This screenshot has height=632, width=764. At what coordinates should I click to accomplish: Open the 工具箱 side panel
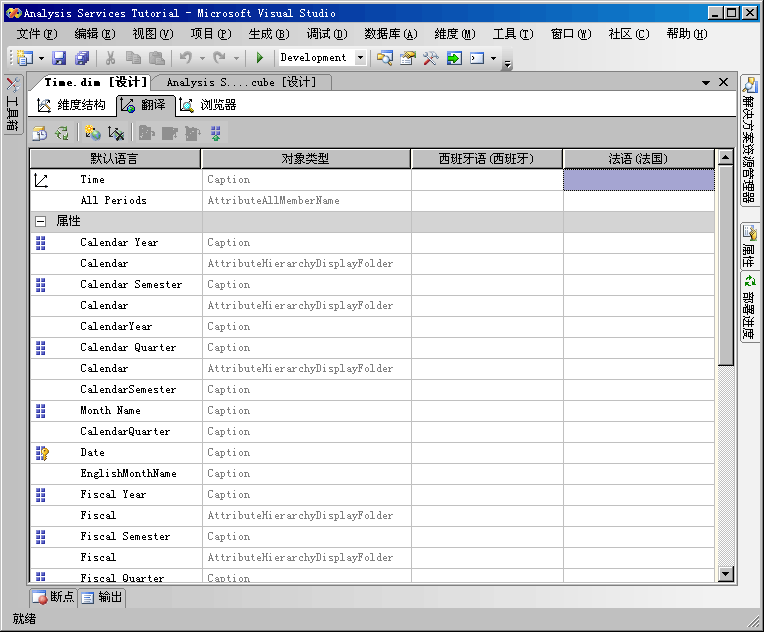[x=13, y=105]
